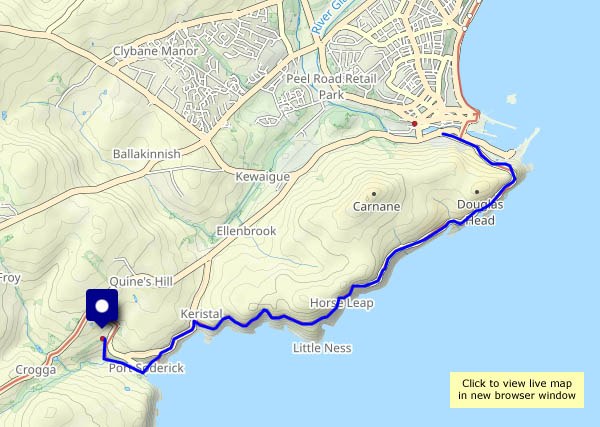Click the Kewaigue label

coord(262,177)
